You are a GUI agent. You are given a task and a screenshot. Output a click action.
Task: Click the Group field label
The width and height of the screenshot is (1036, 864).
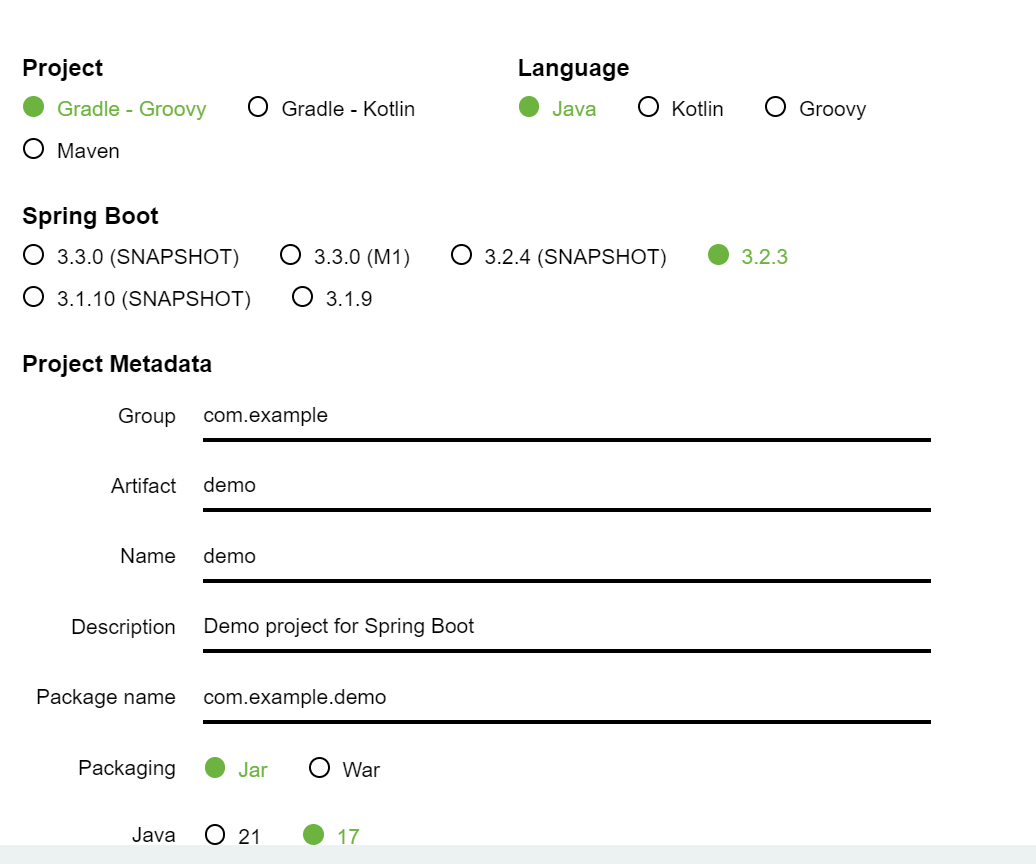pos(147,416)
